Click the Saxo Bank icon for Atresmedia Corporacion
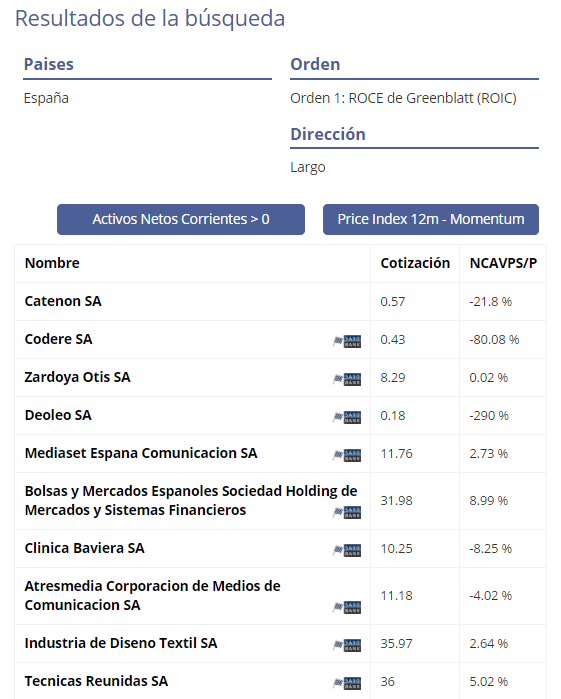Viewport: 561px width, 699px height. [x=347, y=607]
